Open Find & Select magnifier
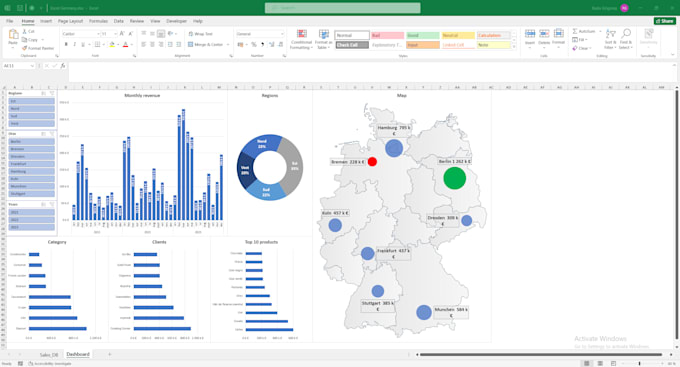Screen dimensions: 680x367 coord(625,38)
